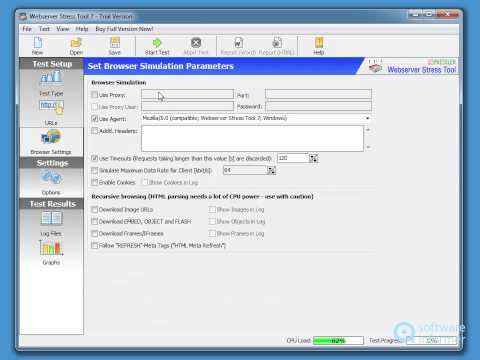Click the proxy Port input field

coord(318,94)
